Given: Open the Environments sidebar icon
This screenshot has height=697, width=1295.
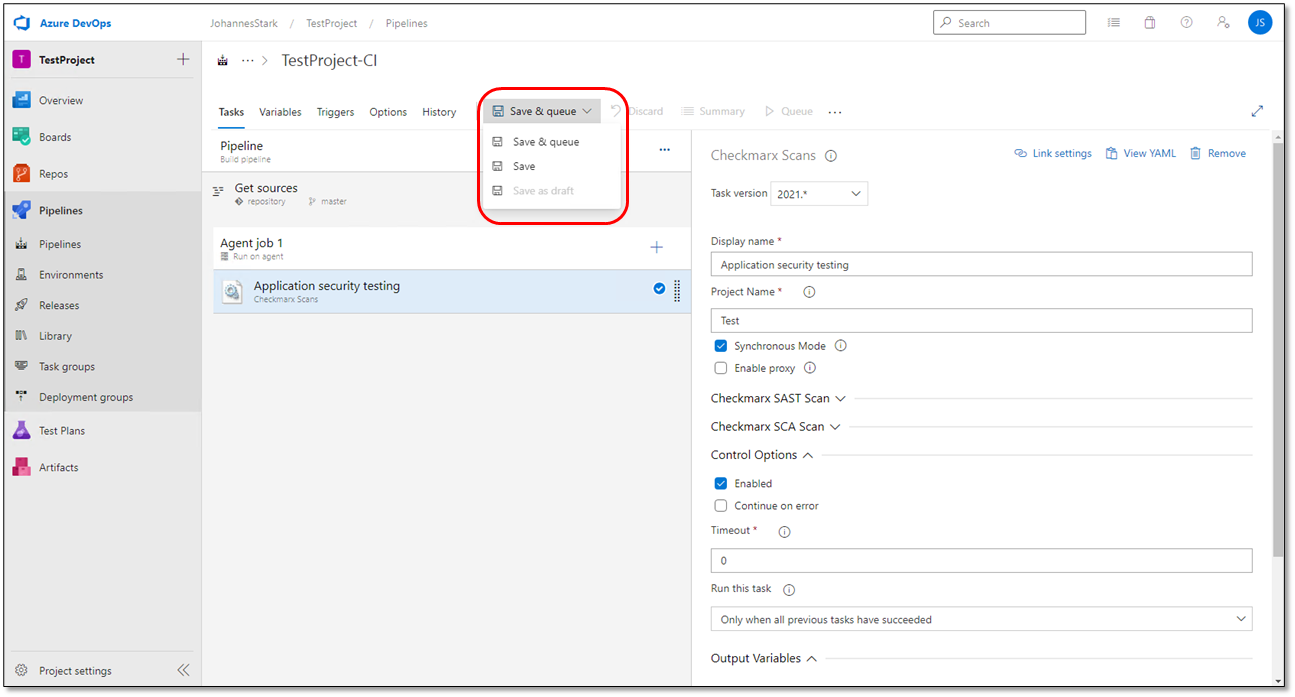Looking at the screenshot, I should 22,275.
